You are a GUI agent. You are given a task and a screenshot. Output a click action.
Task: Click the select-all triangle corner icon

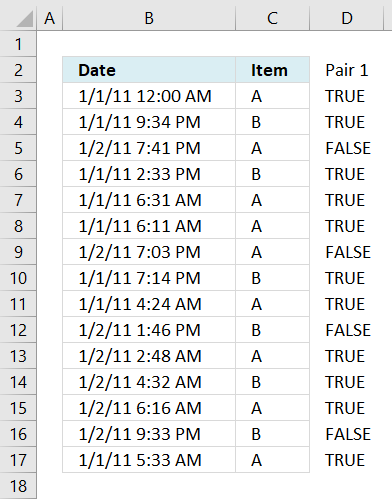coord(25,19)
